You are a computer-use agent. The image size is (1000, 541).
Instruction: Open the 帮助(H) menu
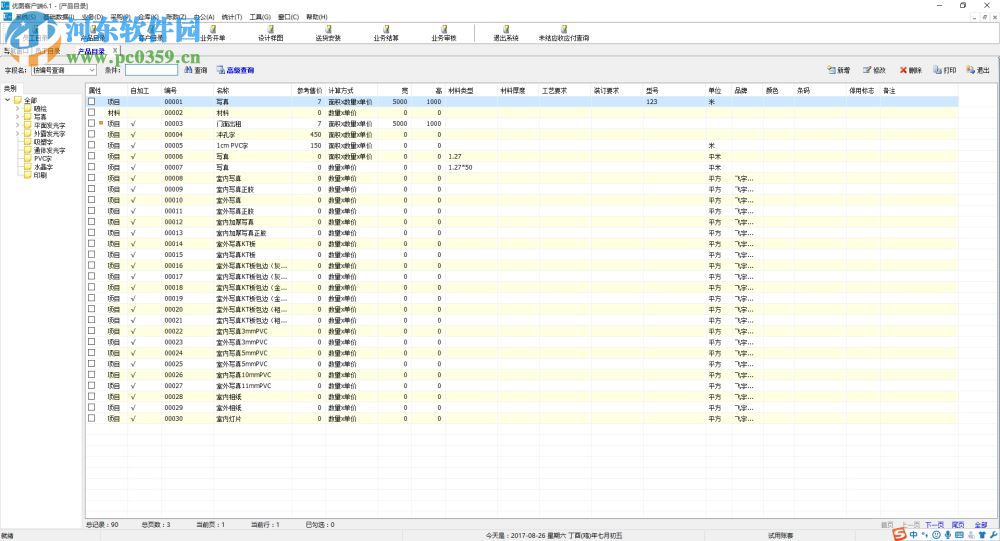[316, 17]
